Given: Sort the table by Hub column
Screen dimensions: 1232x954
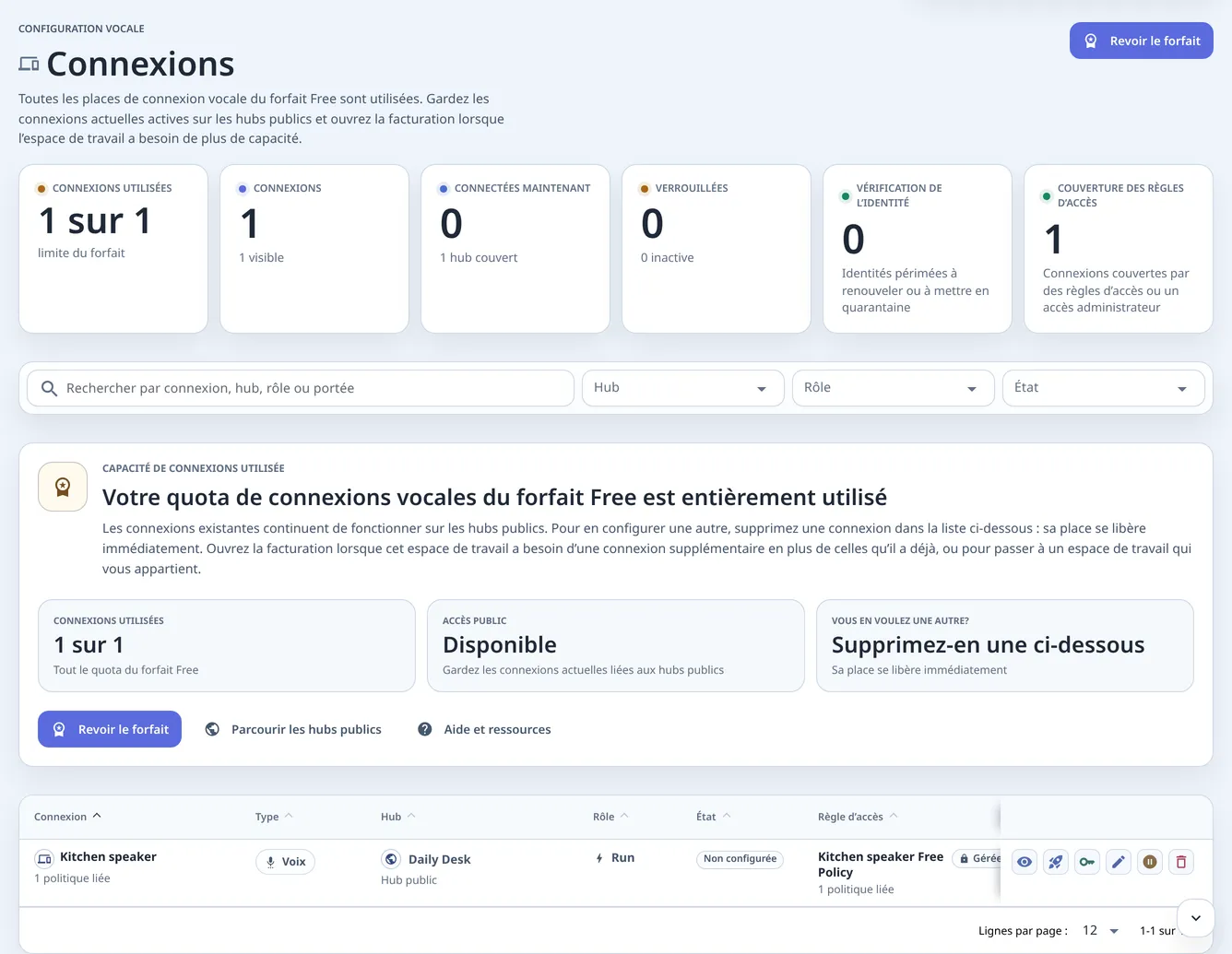Looking at the screenshot, I should 398,817.
